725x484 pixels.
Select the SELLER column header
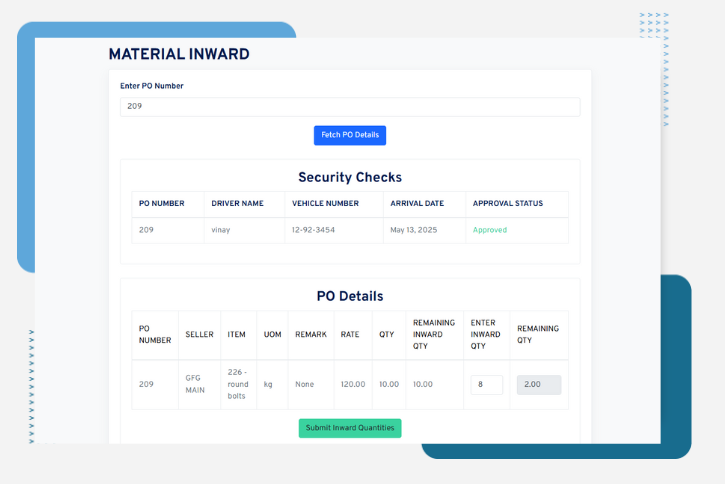199,334
